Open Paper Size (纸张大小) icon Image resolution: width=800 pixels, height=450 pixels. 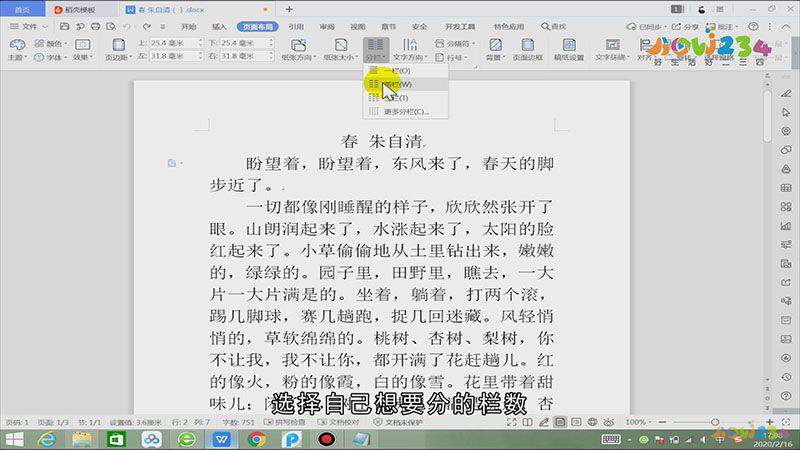point(341,45)
